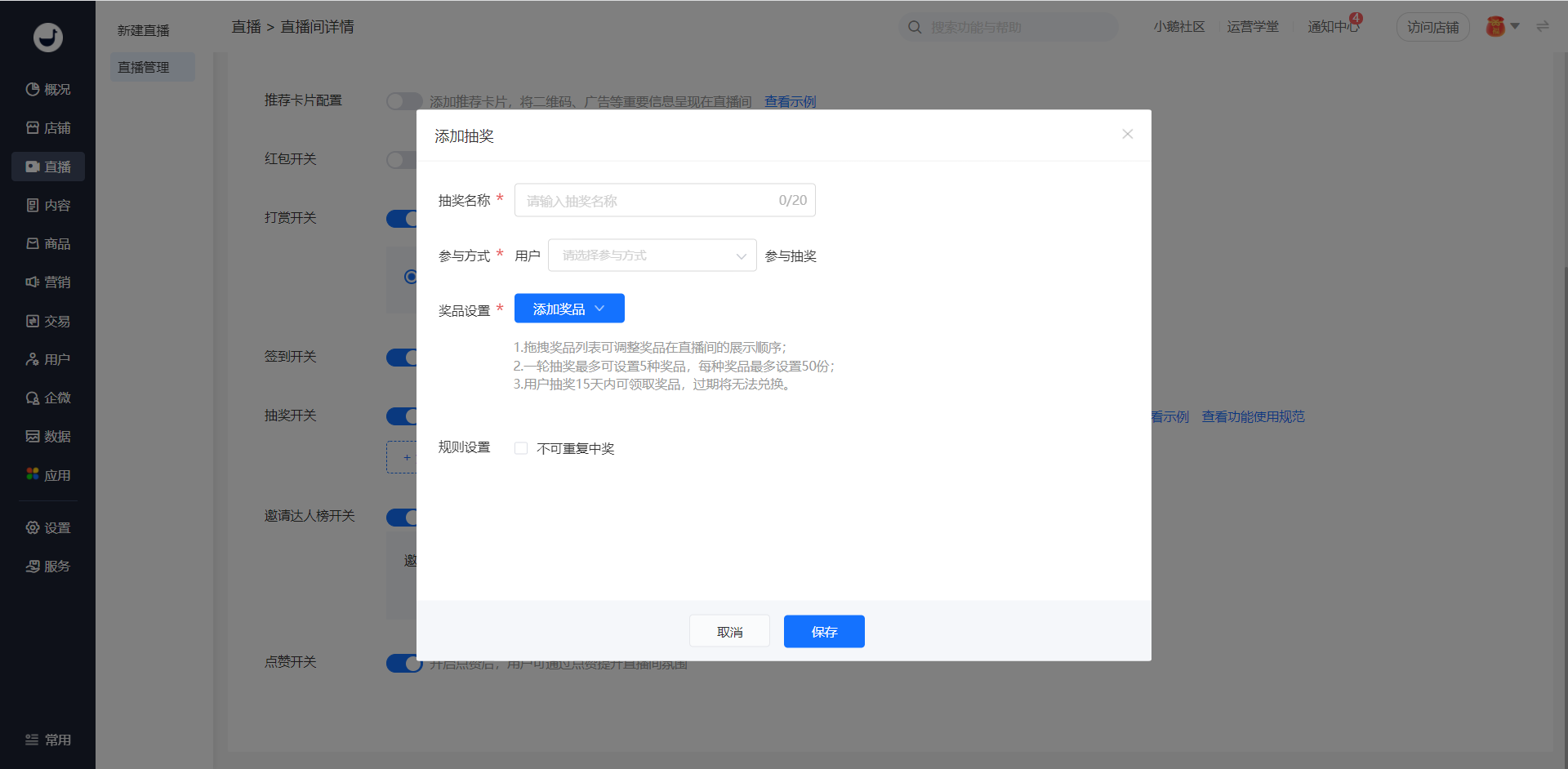Expand the 请选择参与方式 dropdown
This screenshot has height=769, width=1568.
click(652, 256)
